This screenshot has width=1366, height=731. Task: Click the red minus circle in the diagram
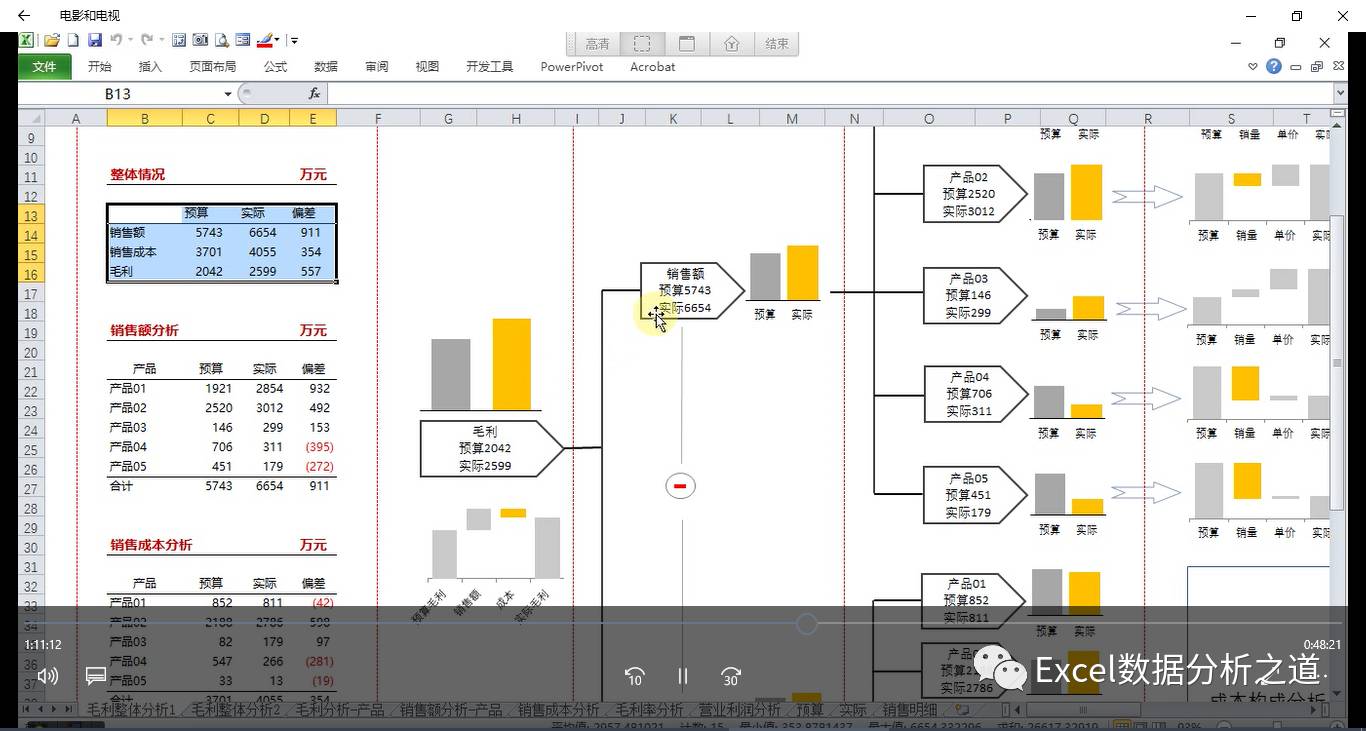(x=680, y=486)
